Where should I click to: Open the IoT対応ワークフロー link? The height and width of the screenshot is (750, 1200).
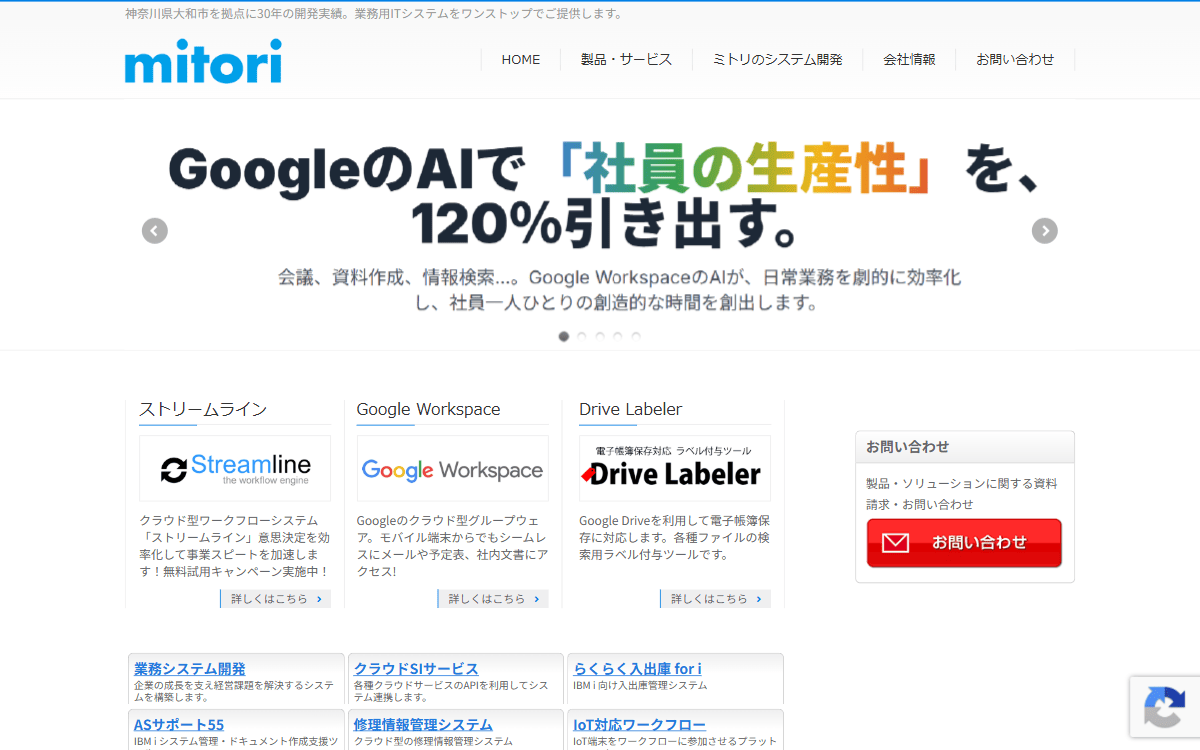(x=640, y=725)
